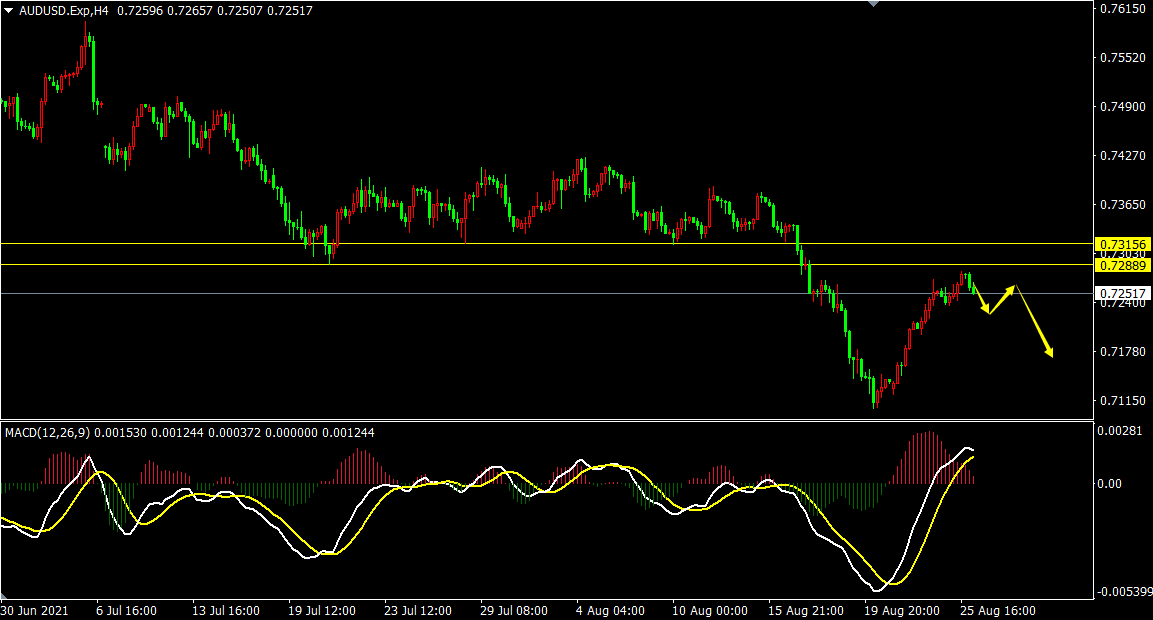The width and height of the screenshot is (1153, 620).
Task: Click the 0.71150 price scale value
Action: pos(1123,401)
